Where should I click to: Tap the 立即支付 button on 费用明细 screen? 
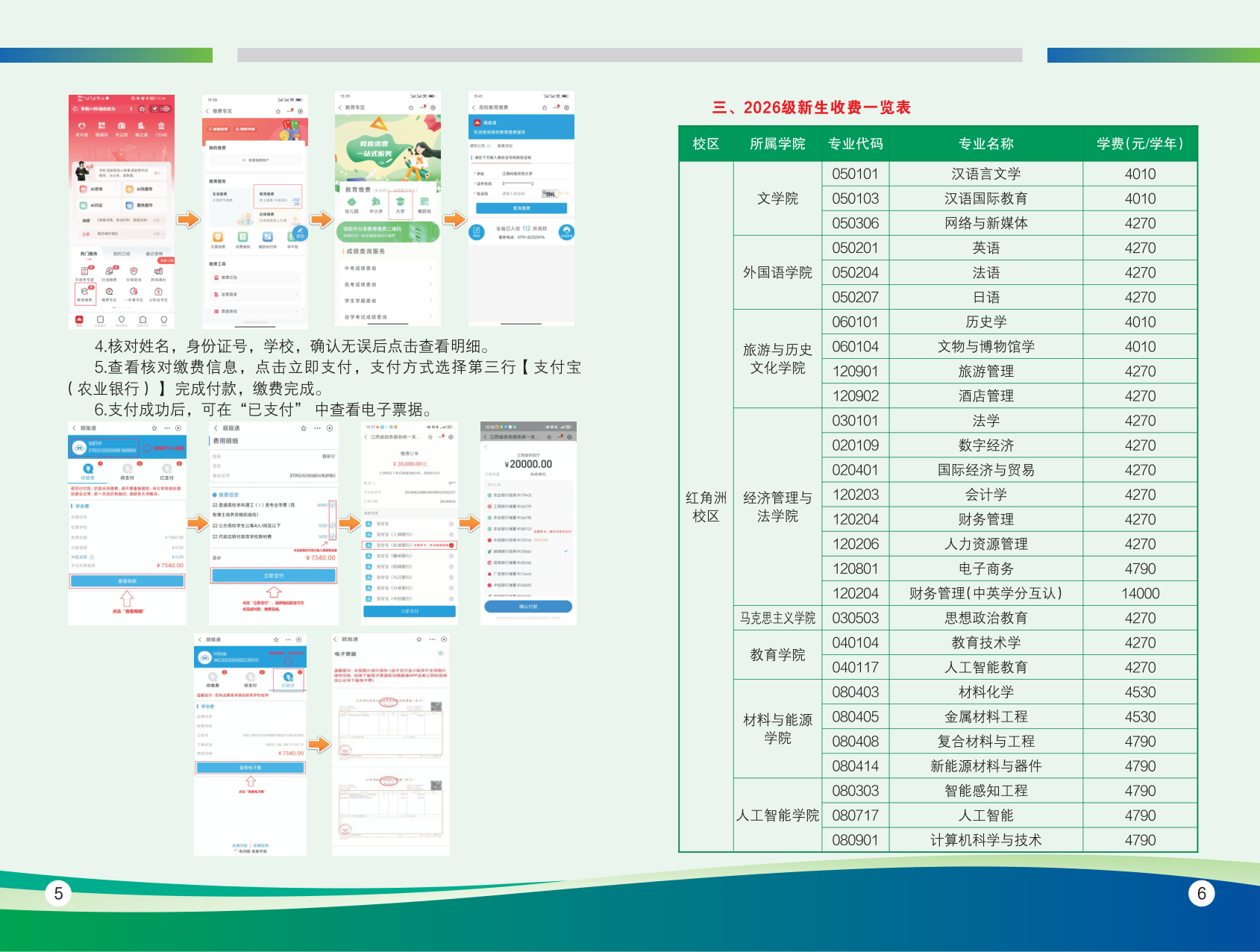coord(274,576)
